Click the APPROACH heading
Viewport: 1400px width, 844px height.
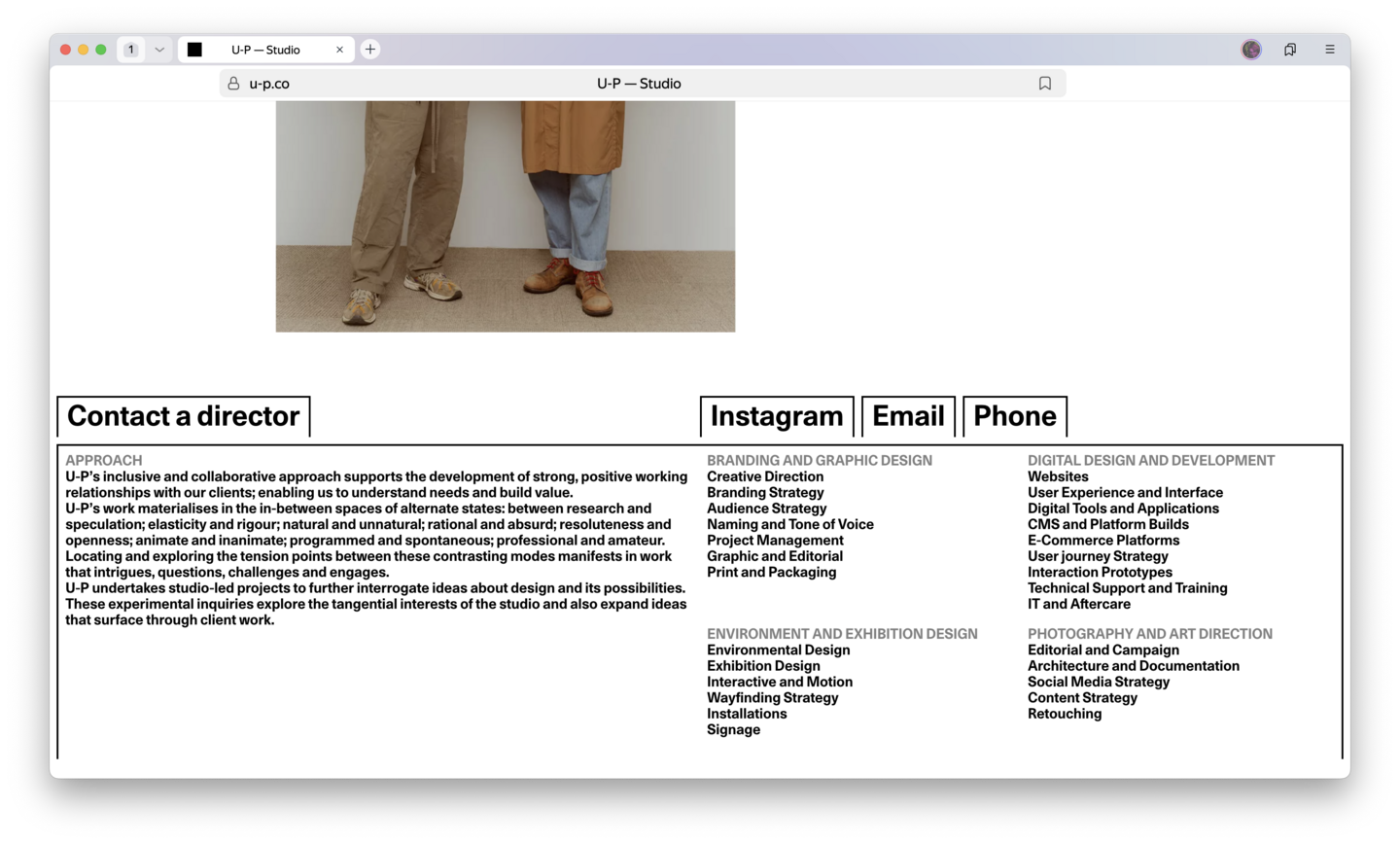pyautogui.click(x=104, y=461)
